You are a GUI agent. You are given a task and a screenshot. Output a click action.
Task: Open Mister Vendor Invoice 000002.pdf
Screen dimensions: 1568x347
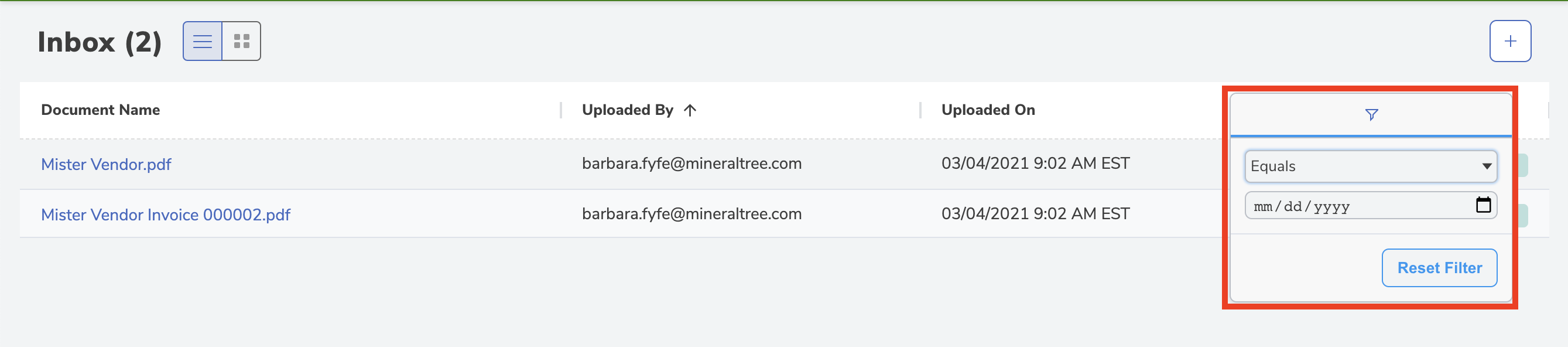(x=166, y=215)
